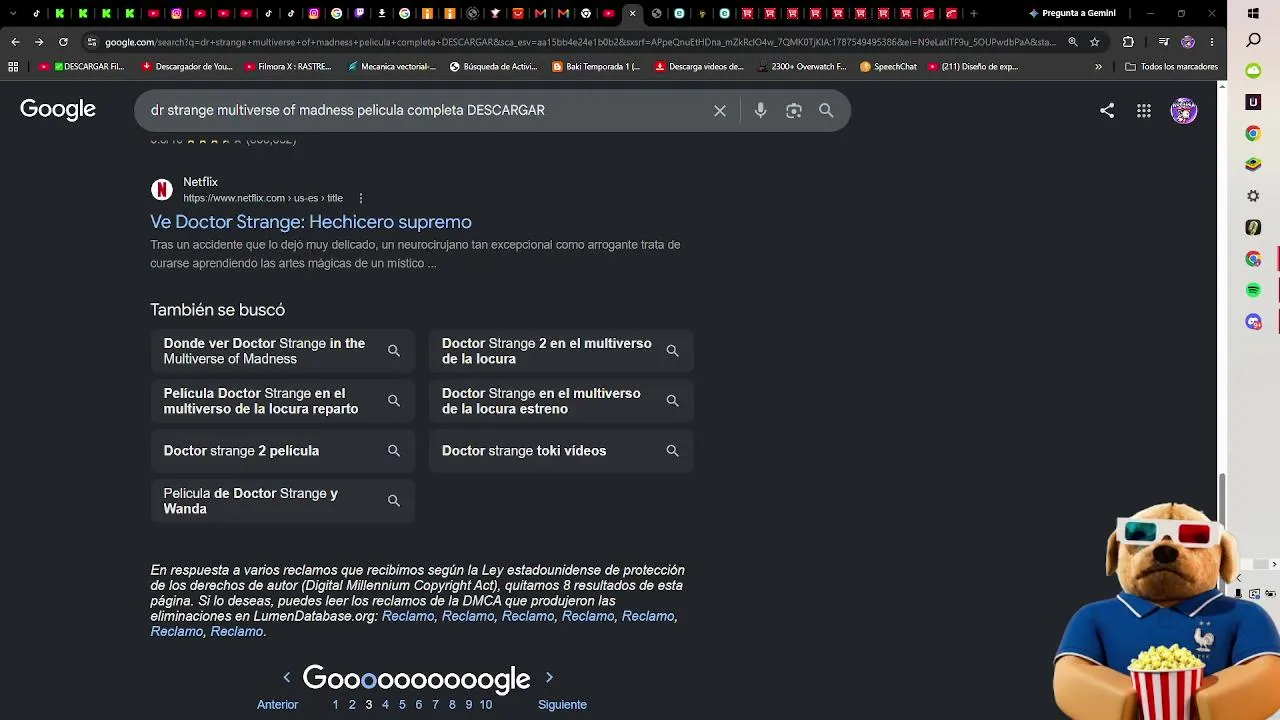Reload the current page
Image resolution: width=1280 pixels, height=720 pixels.
click(63, 42)
